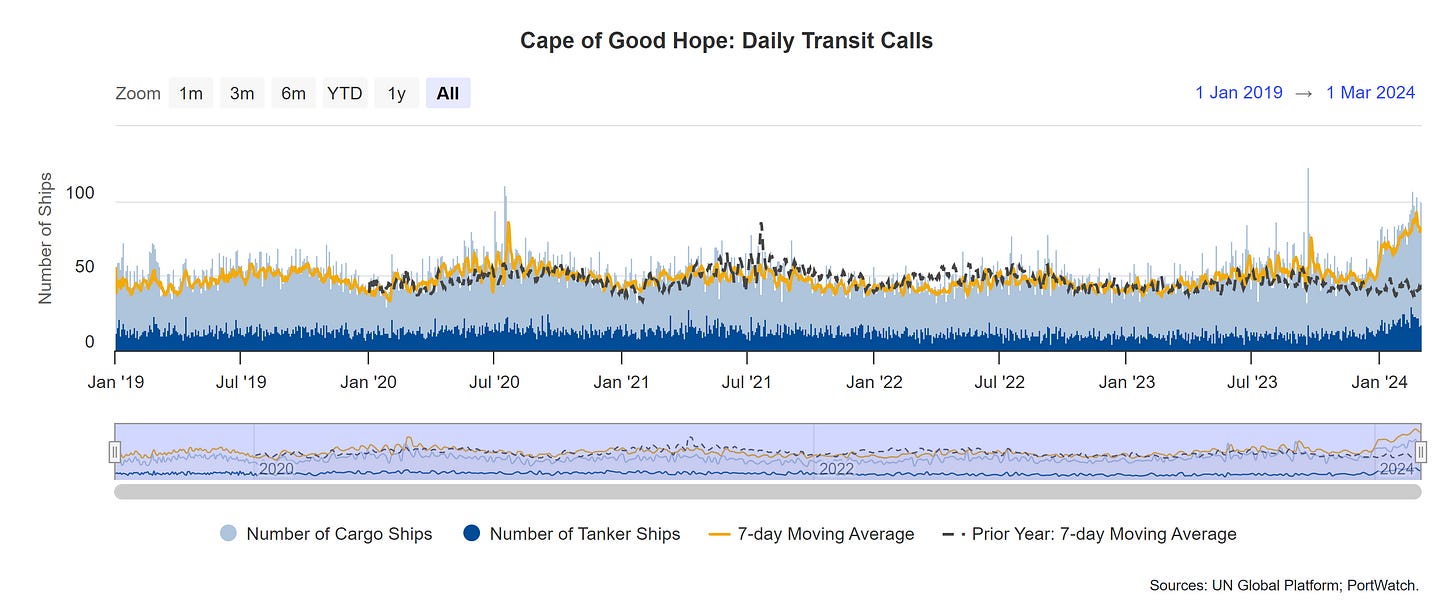
Task: Click the dashed Prior Year average legend marker
Action: click(x=952, y=534)
